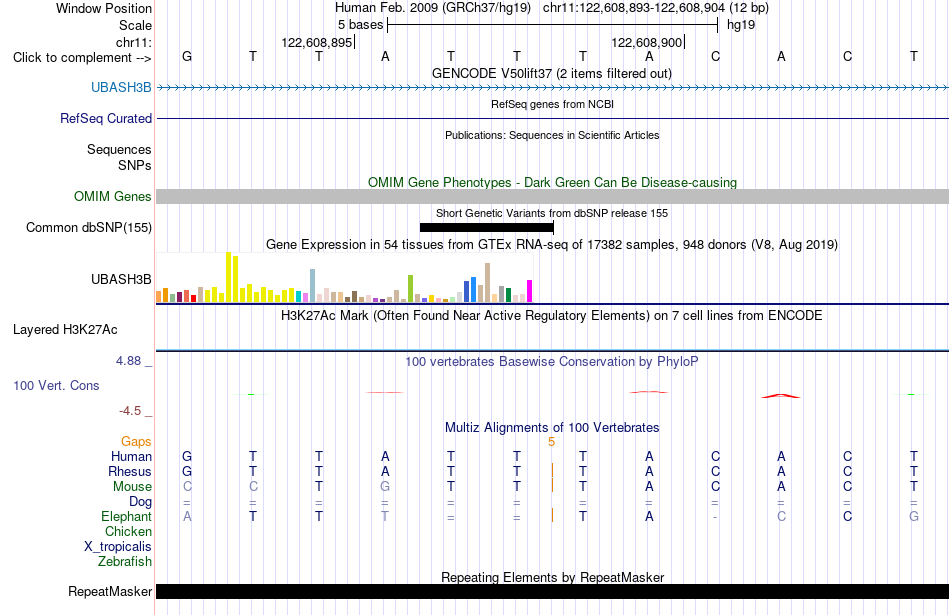Select the Chicken alignment row label
The width and height of the screenshot is (950, 615).
tap(128, 531)
